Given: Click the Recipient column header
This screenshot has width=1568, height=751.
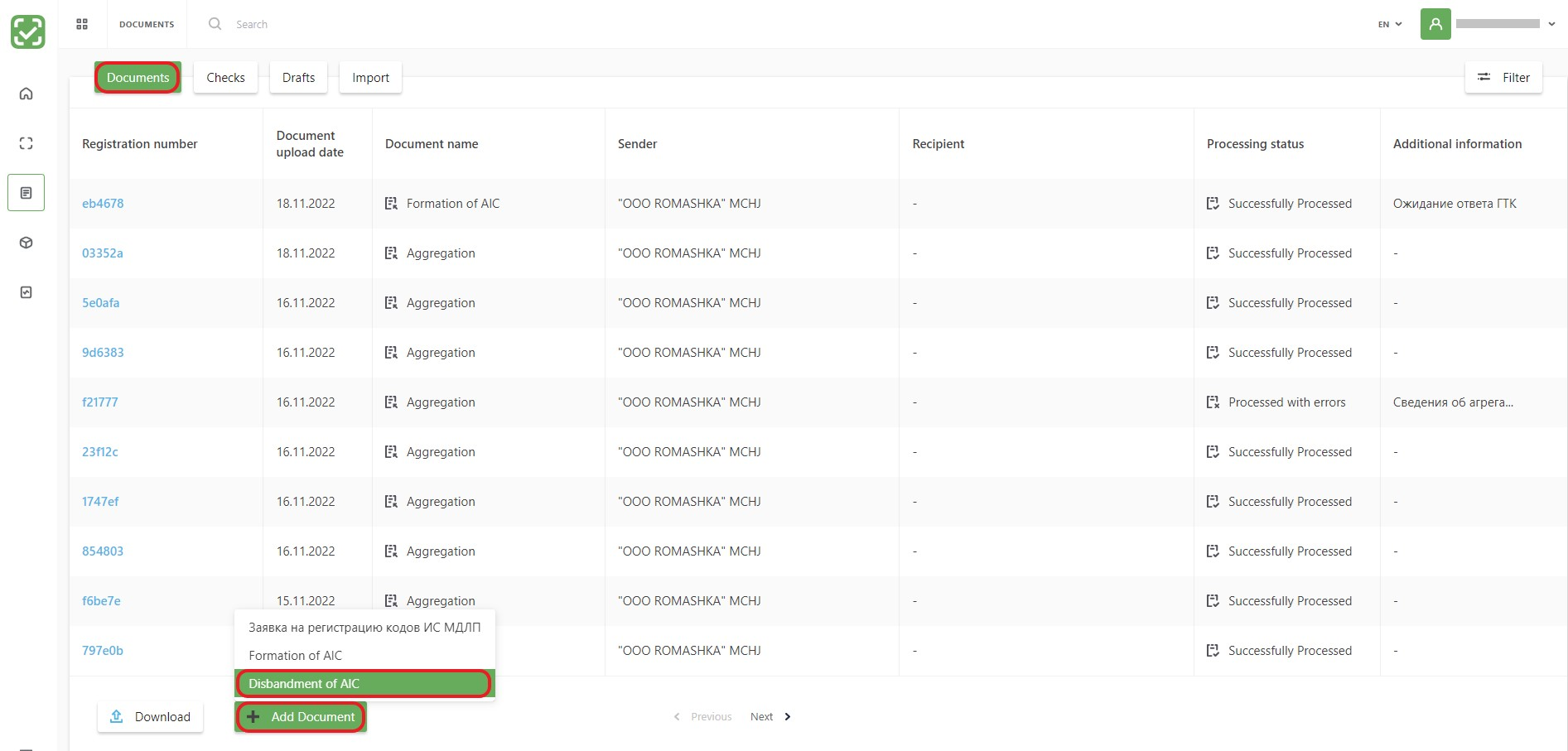Looking at the screenshot, I should [x=938, y=144].
